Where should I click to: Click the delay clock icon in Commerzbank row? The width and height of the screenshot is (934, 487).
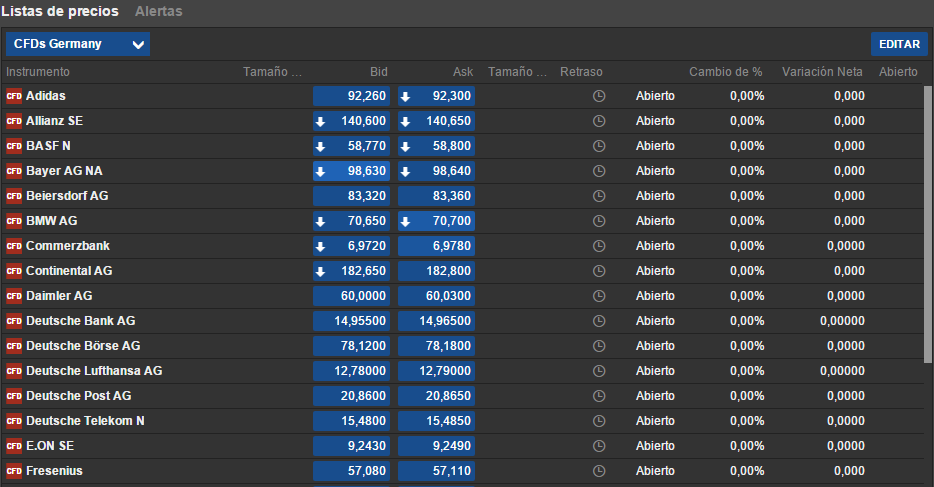click(x=599, y=246)
